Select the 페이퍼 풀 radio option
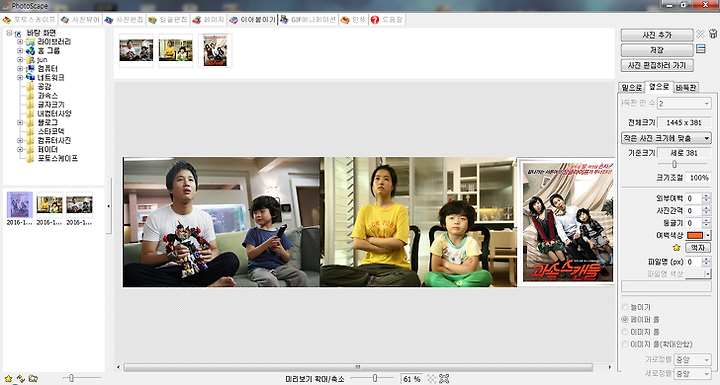The width and height of the screenshot is (720, 385). click(x=624, y=319)
